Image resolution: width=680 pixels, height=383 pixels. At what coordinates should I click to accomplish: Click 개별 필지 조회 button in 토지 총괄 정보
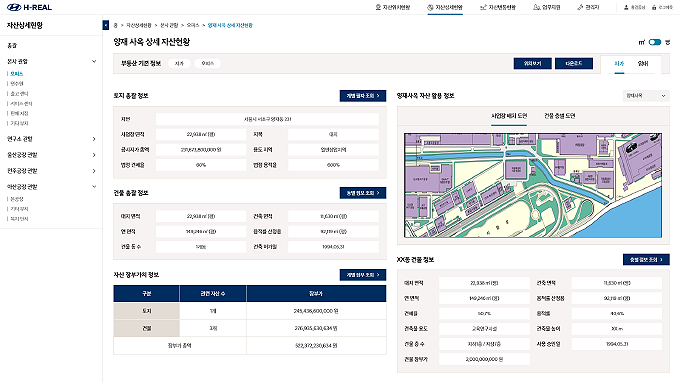(x=363, y=96)
